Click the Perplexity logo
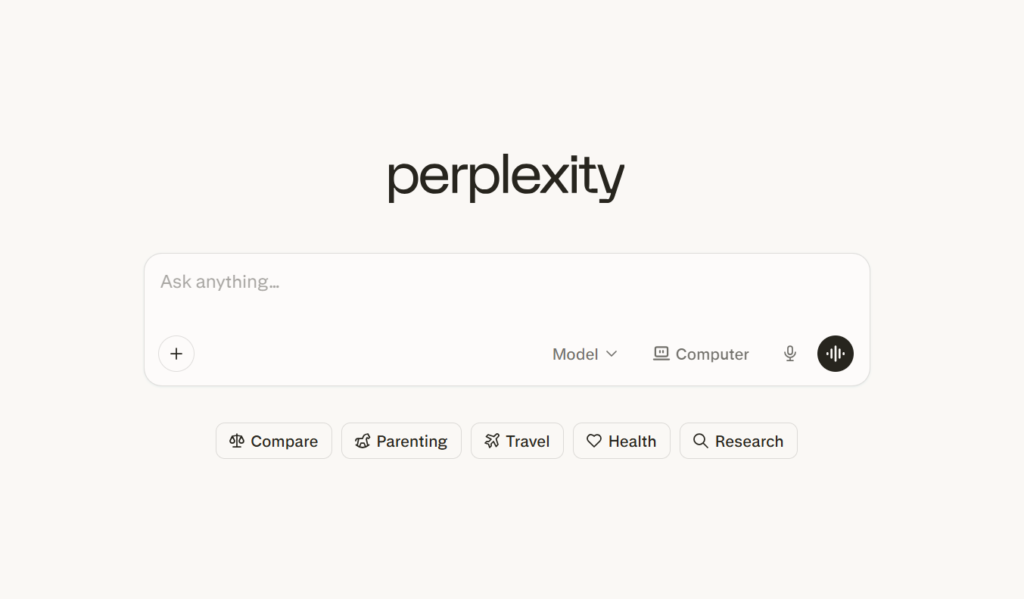The image size is (1024, 599). point(505,176)
